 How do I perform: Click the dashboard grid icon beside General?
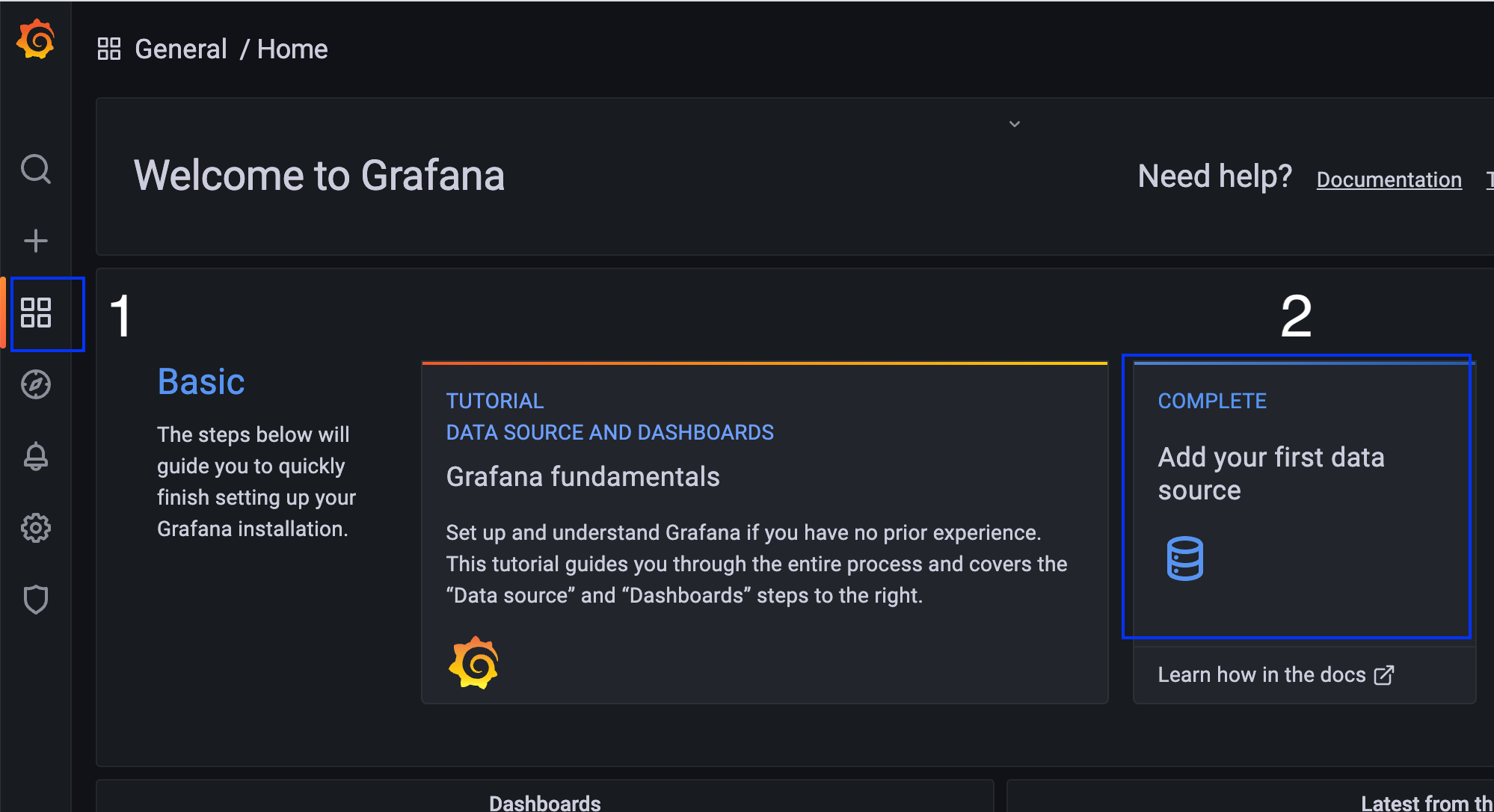click(x=109, y=49)
